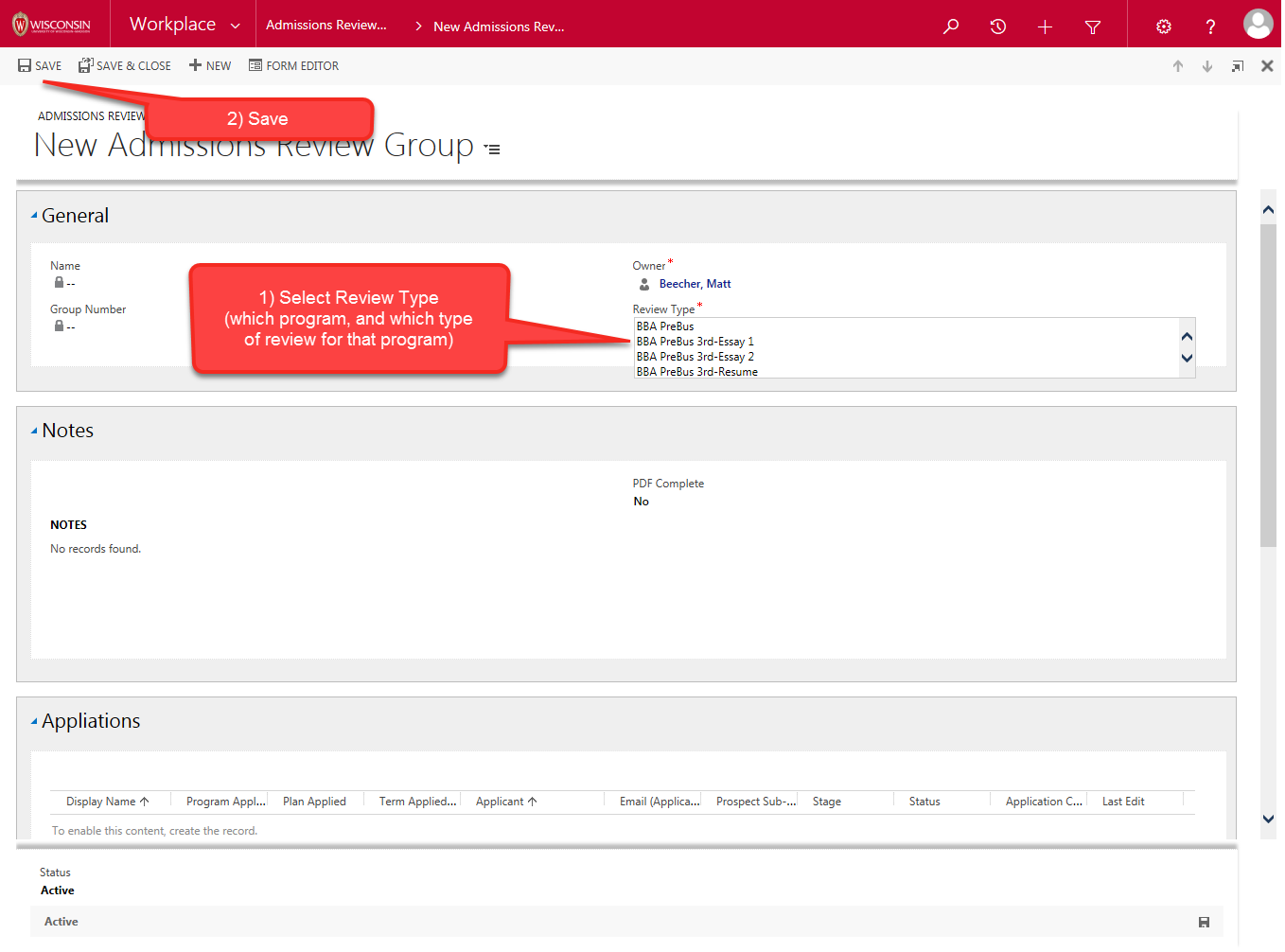The height and width of the screenshot is (952, 1285).
Task: Open the form selector next to title
Action: click(492, 149)
